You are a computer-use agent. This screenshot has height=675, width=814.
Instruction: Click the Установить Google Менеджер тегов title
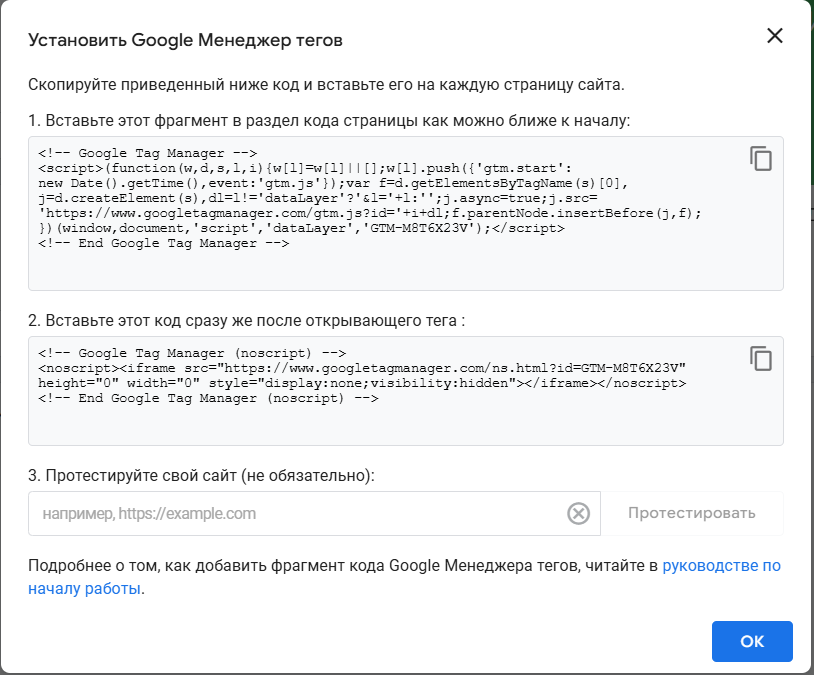185,40
